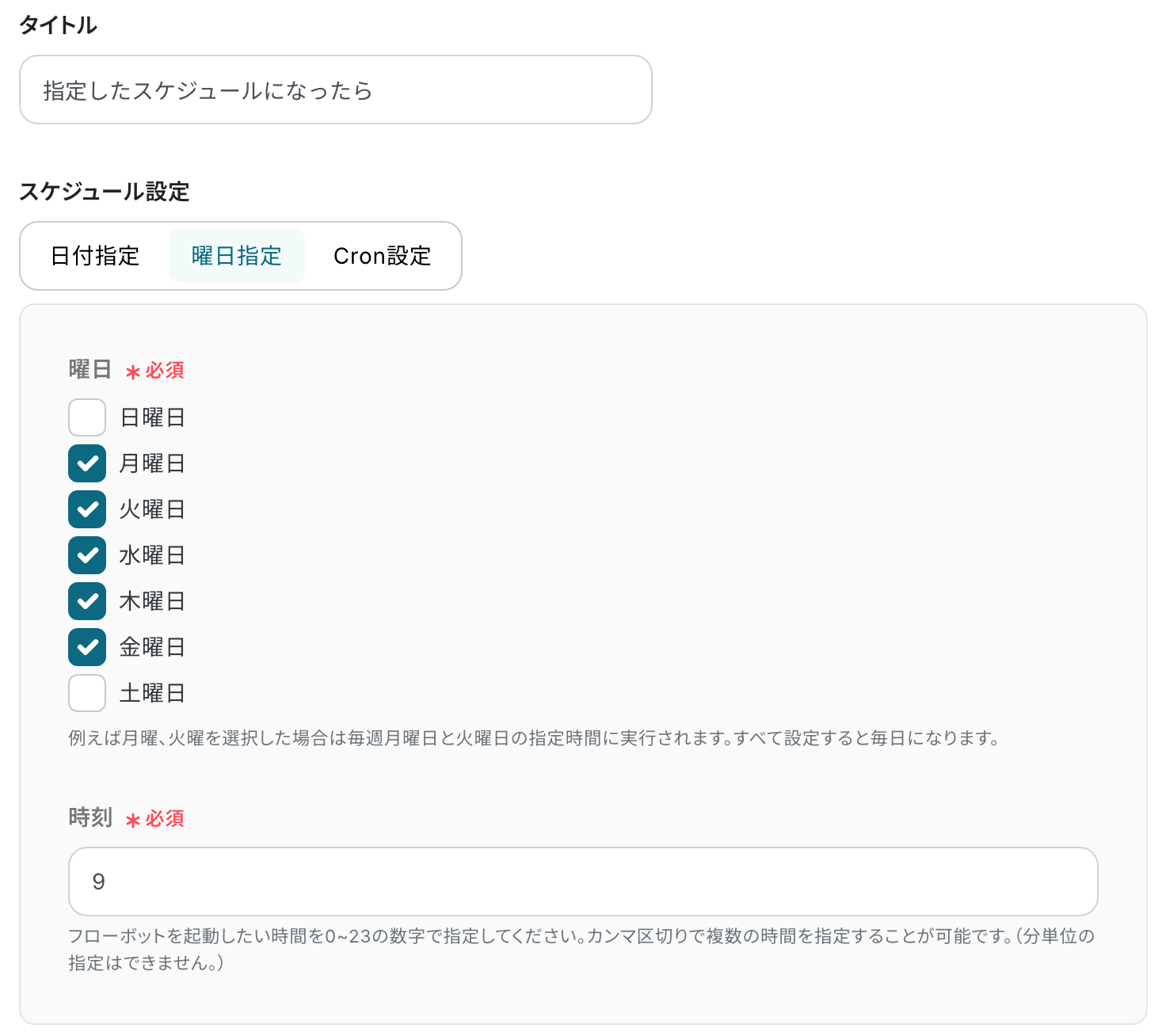This screenshot has width=1166, height=1036.
Task: Click the スケジュール設定 heading
Action: [x=105, y=192]
